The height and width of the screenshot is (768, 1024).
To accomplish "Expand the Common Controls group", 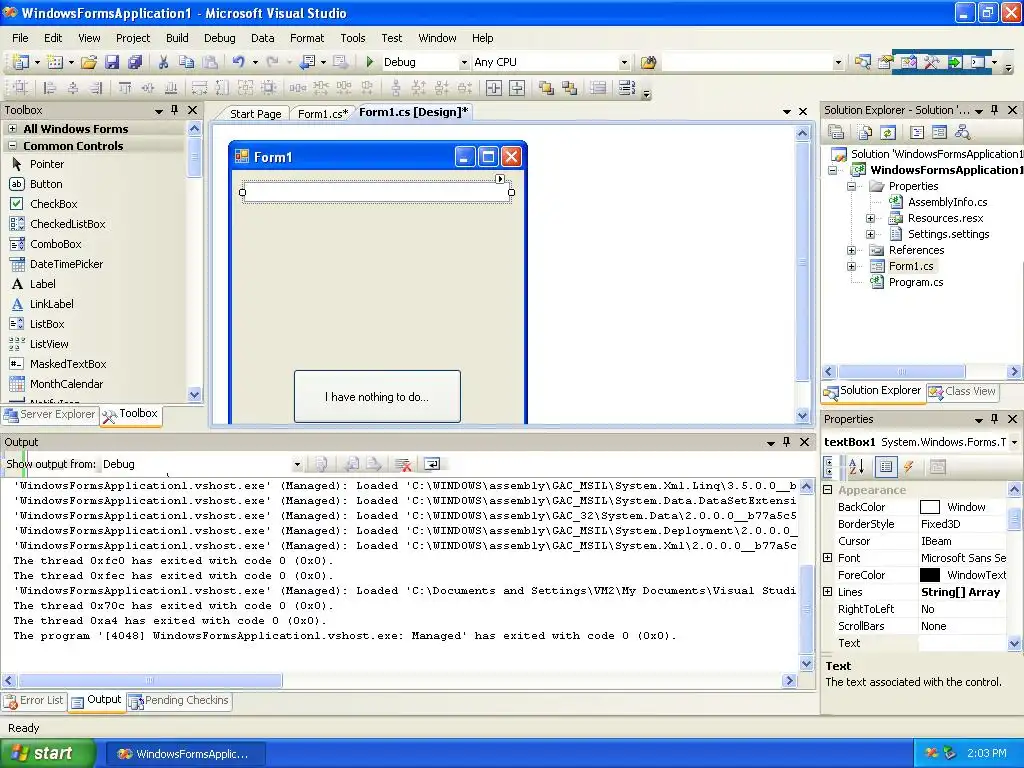I will (x=12, y=146).
